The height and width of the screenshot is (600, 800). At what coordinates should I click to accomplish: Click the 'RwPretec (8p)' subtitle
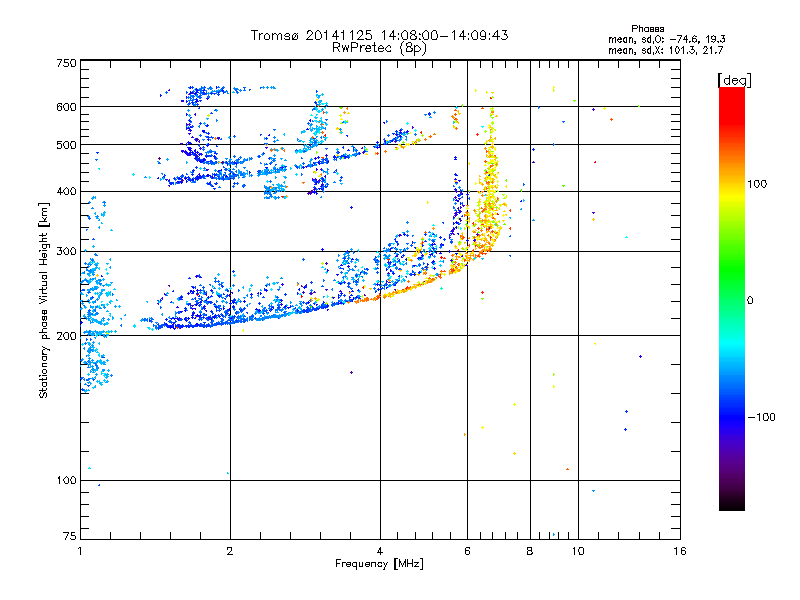coord(379,48)
